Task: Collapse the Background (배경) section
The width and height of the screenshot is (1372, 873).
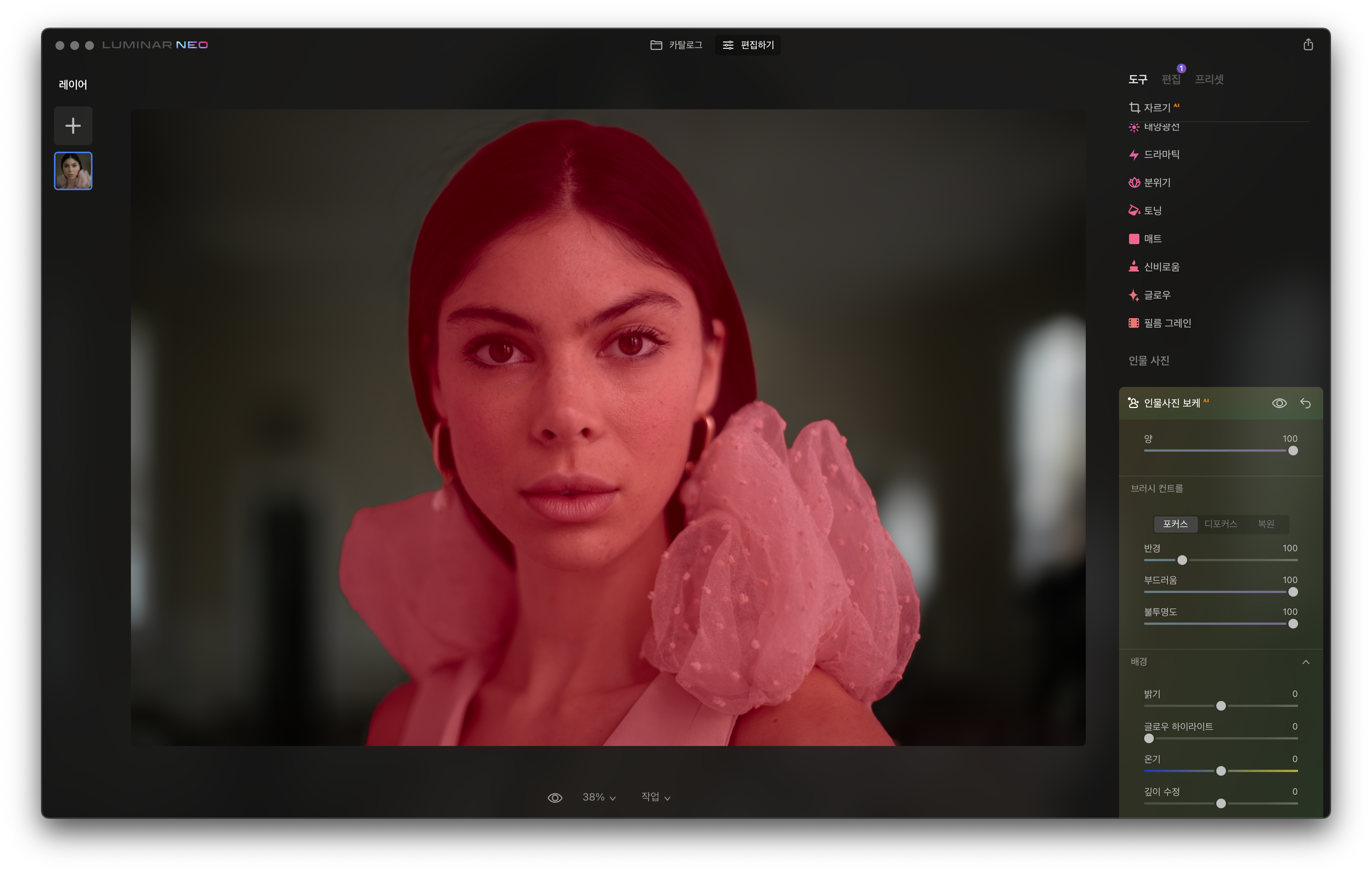Action: 1305,662
